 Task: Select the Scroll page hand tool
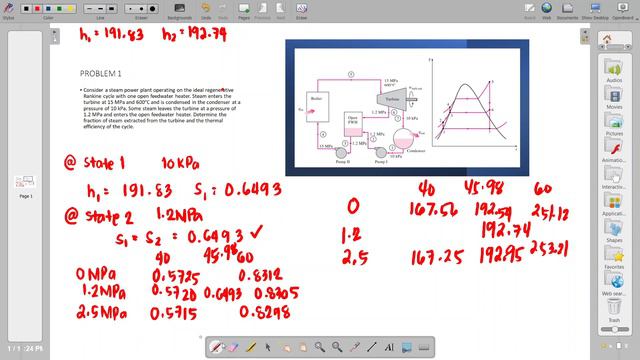[302, 347]
